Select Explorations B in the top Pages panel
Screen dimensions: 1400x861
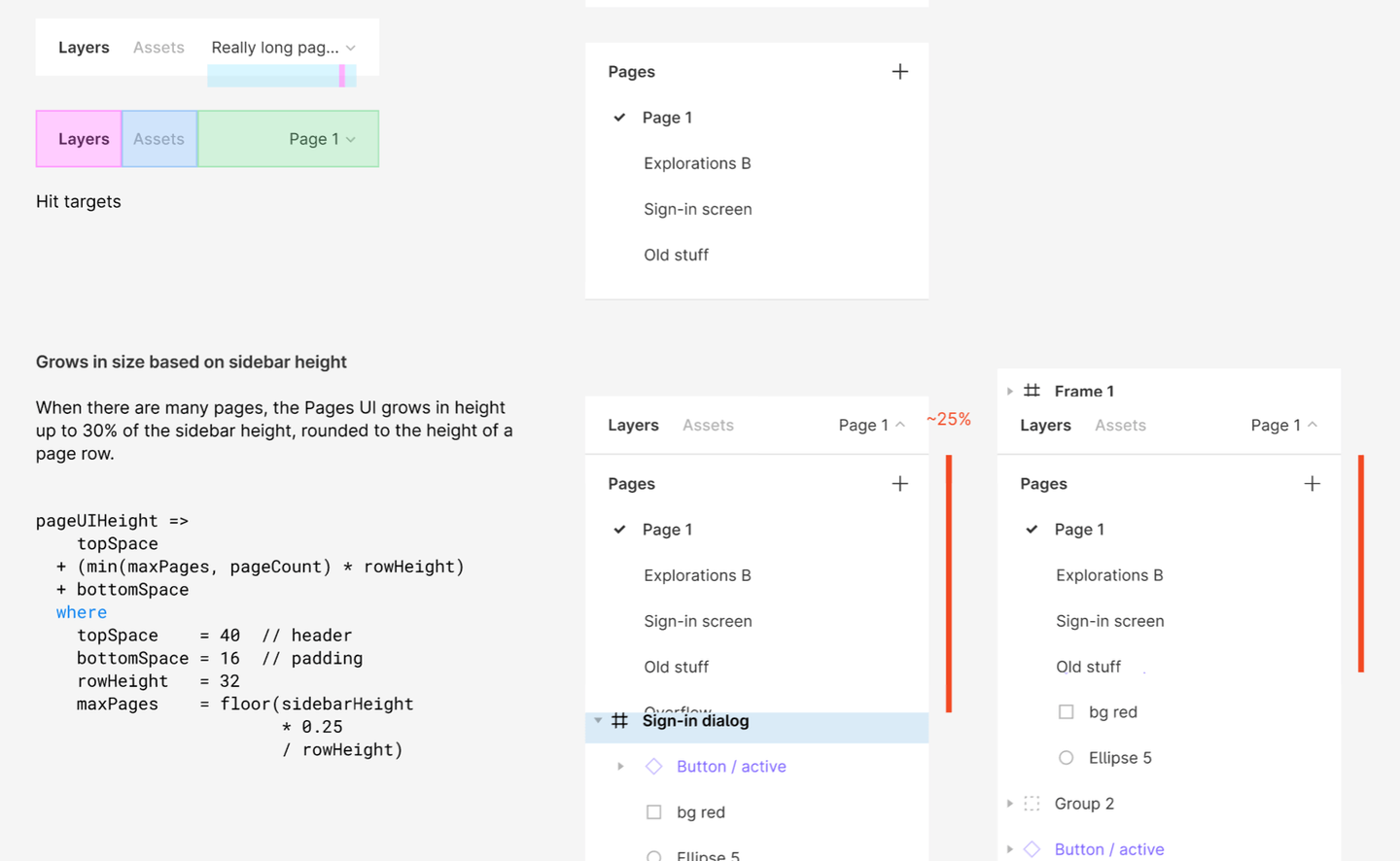tap(697, 163)
